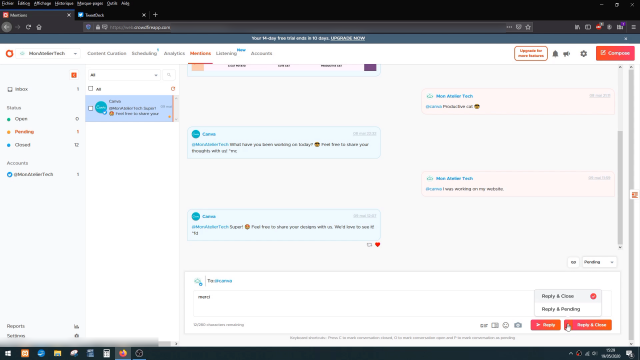The image size is (640, 360).
Task: Click the GIF icon in reply toolbar
Action: 484,325
